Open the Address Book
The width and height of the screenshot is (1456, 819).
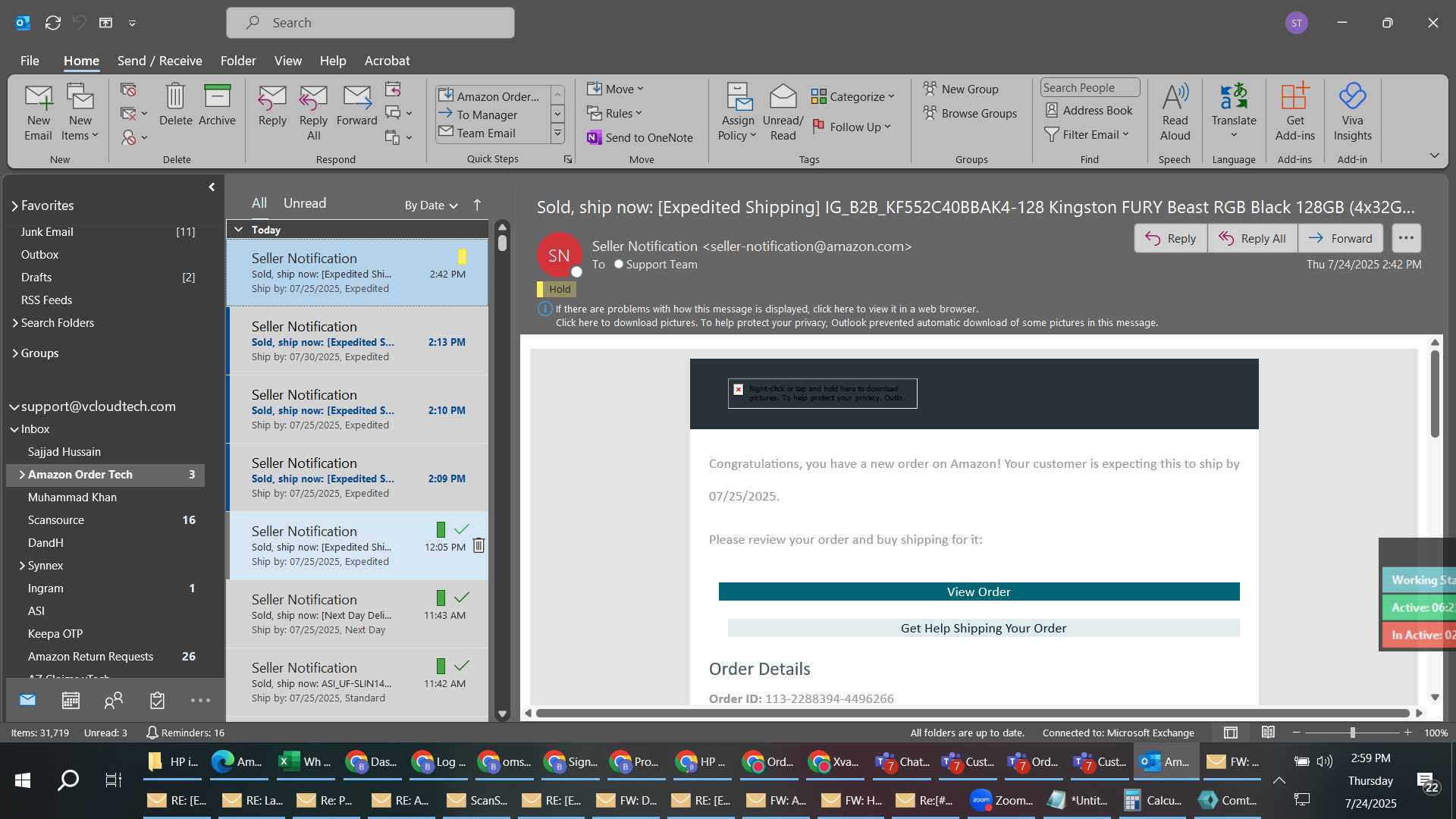(1089, 110)
